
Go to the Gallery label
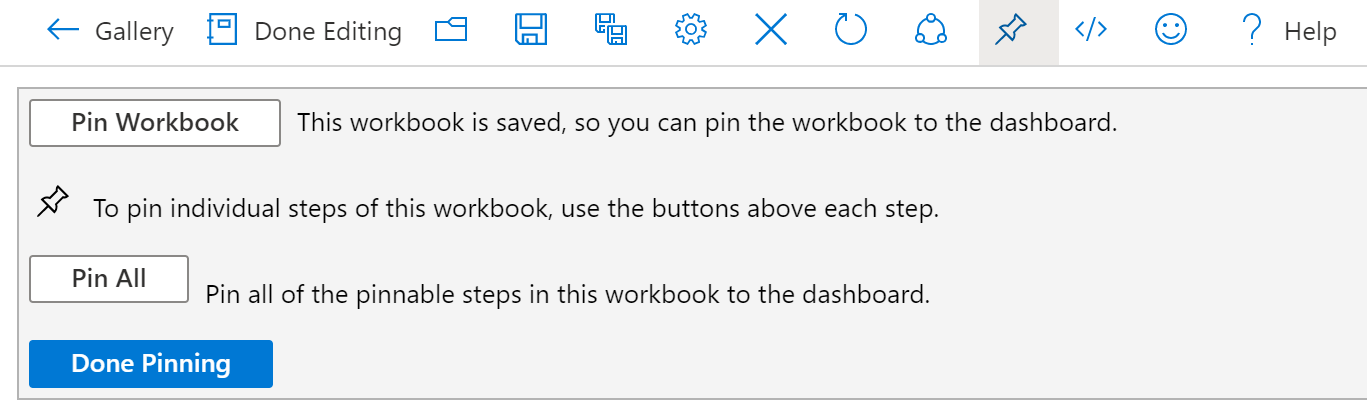coord(134,32)
